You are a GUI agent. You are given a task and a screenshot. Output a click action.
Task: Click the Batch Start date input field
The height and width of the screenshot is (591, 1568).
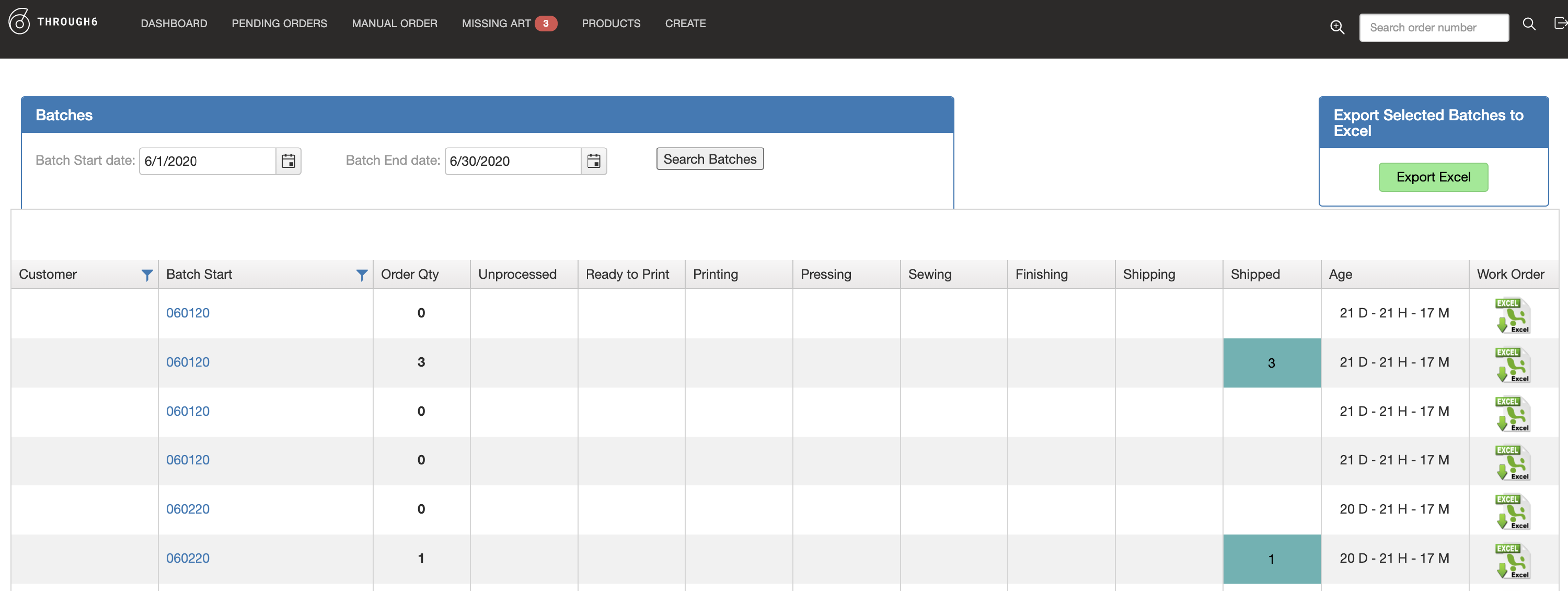click(x=207, y=162)
